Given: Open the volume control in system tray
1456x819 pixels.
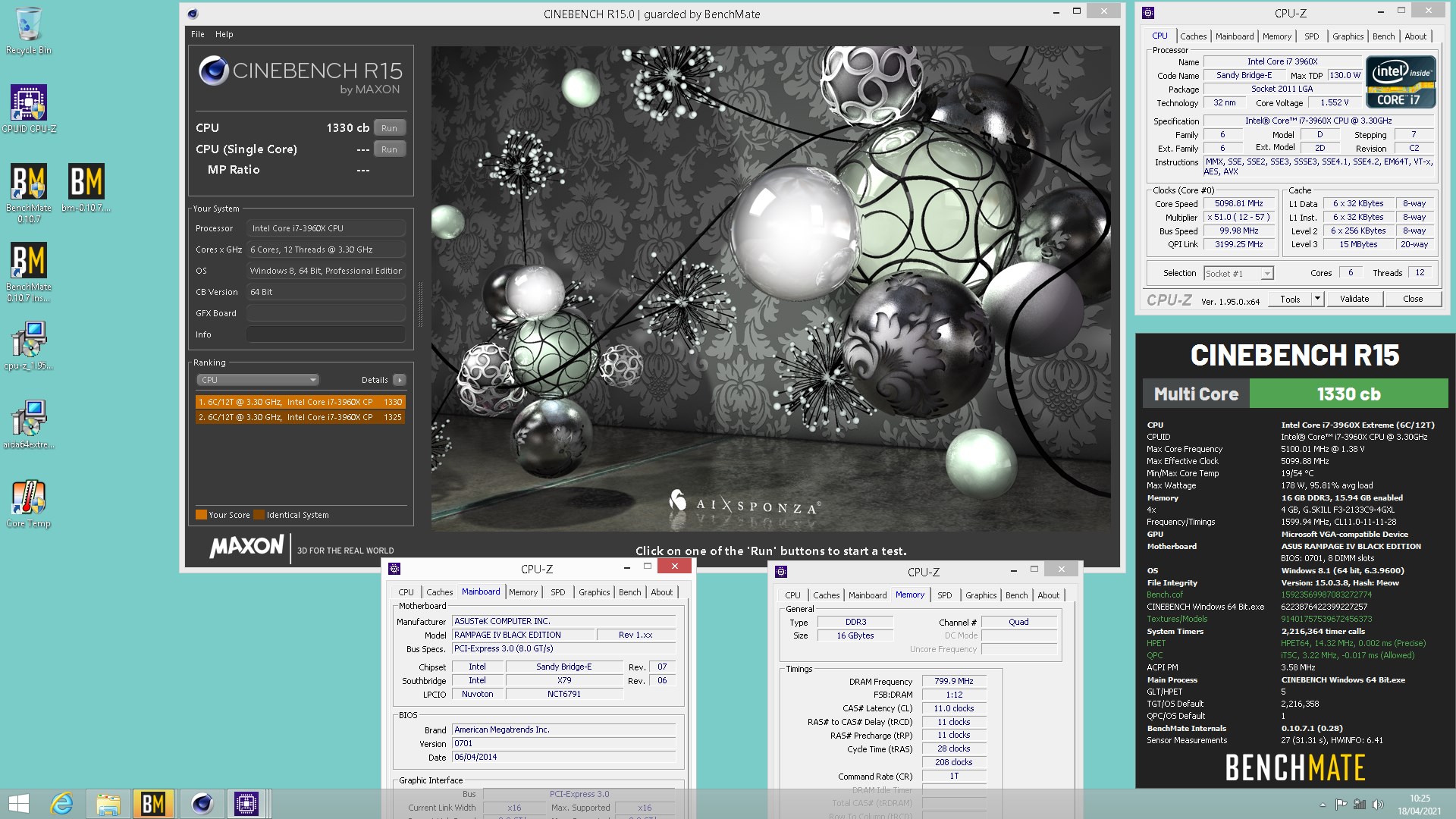Looking at the screenshot, I should coord(1378,805).
